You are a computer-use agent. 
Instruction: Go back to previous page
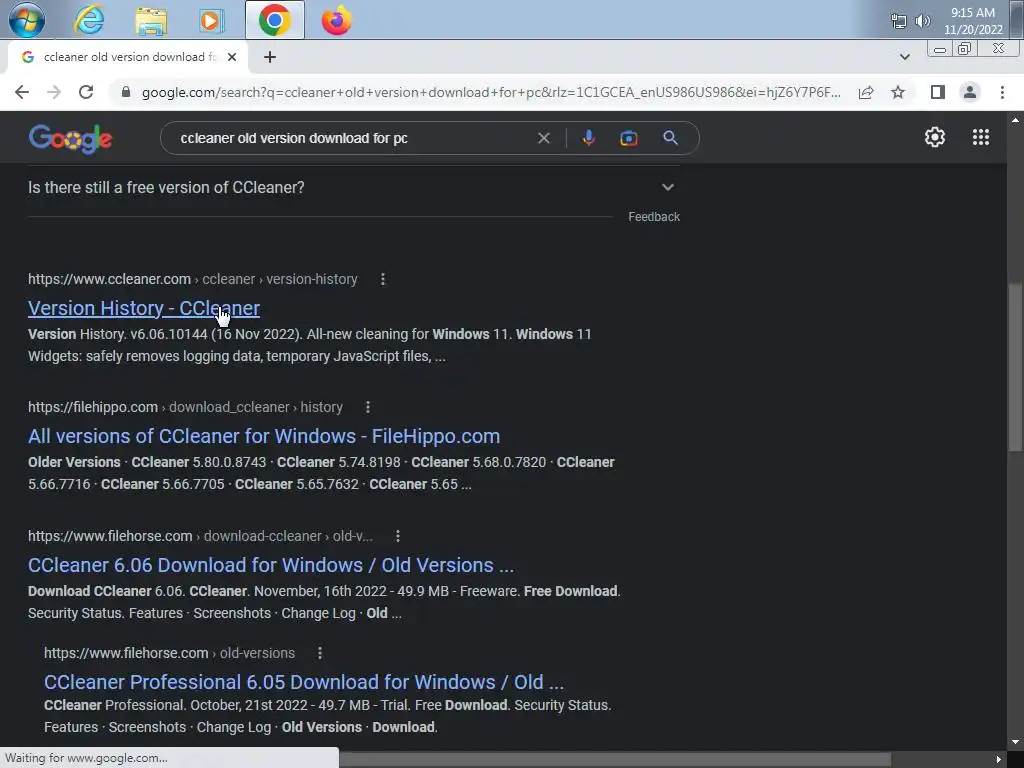point(22,92)
